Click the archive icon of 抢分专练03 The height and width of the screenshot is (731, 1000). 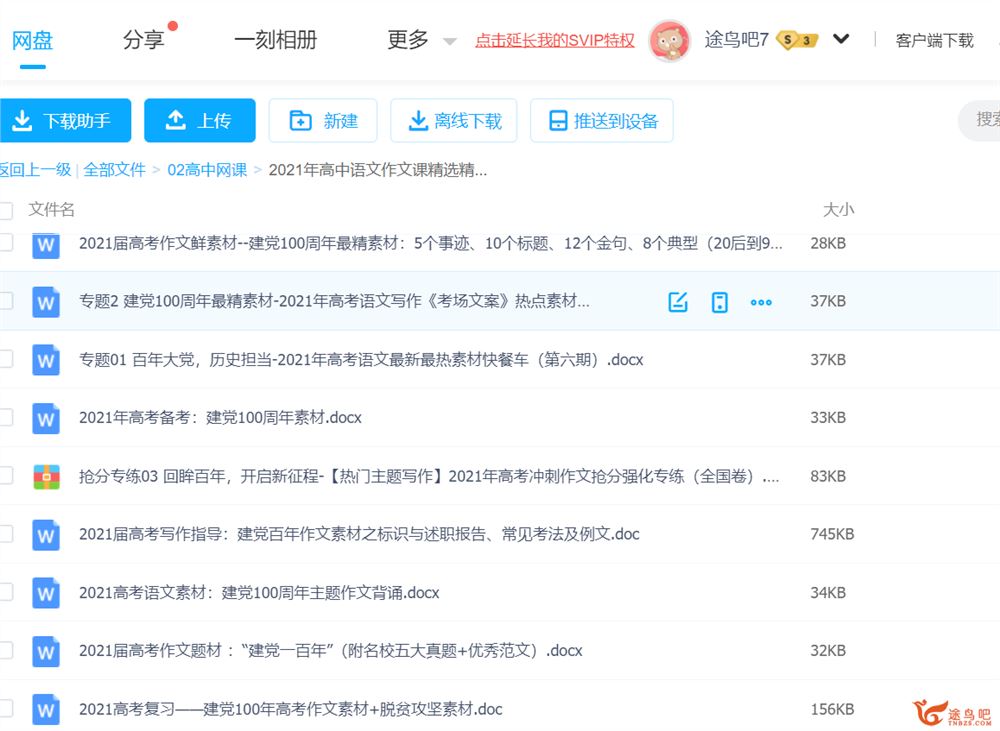pyautogui.click(x=46, y=477)
